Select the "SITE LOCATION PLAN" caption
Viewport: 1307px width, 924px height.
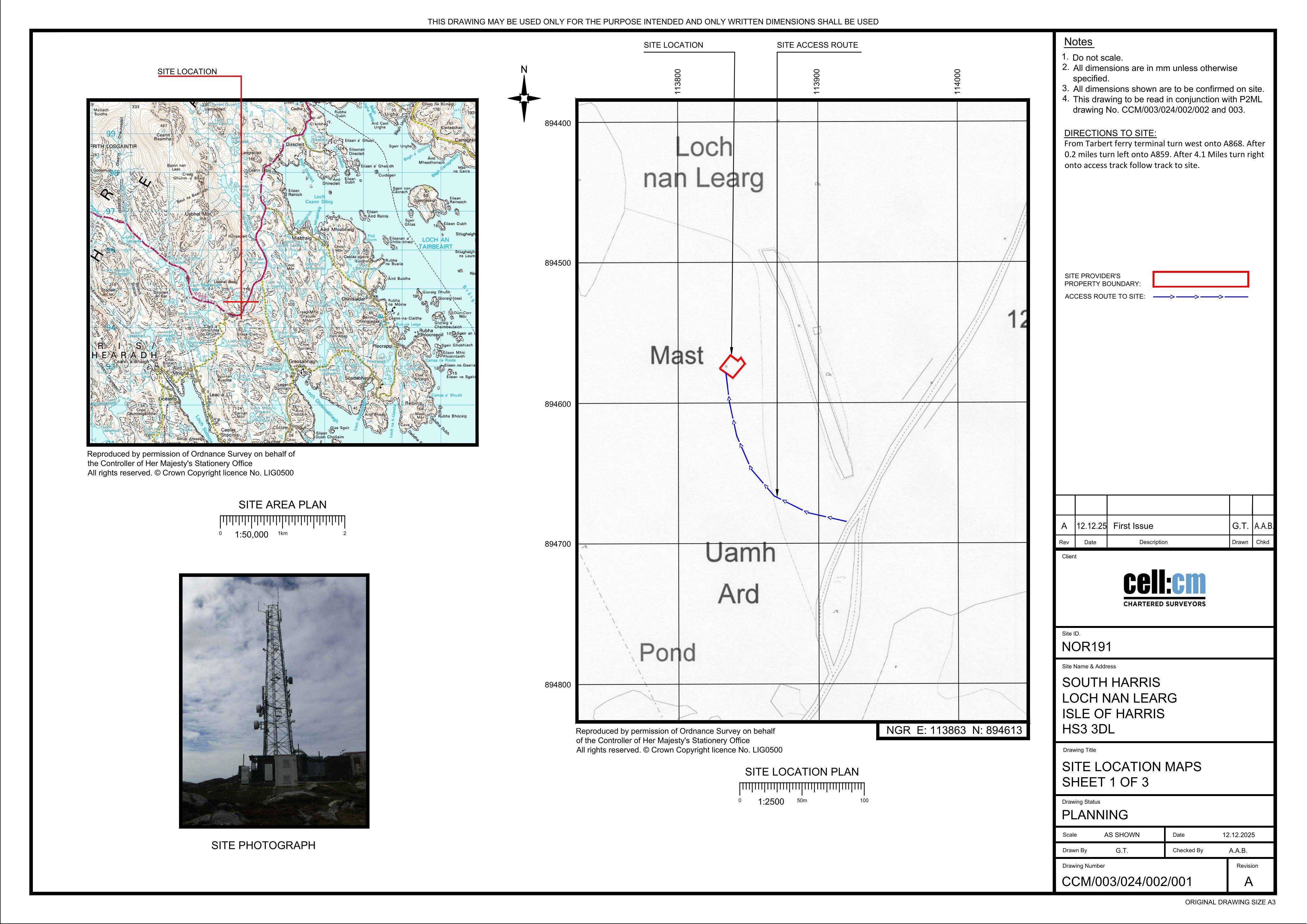(802, 772)
